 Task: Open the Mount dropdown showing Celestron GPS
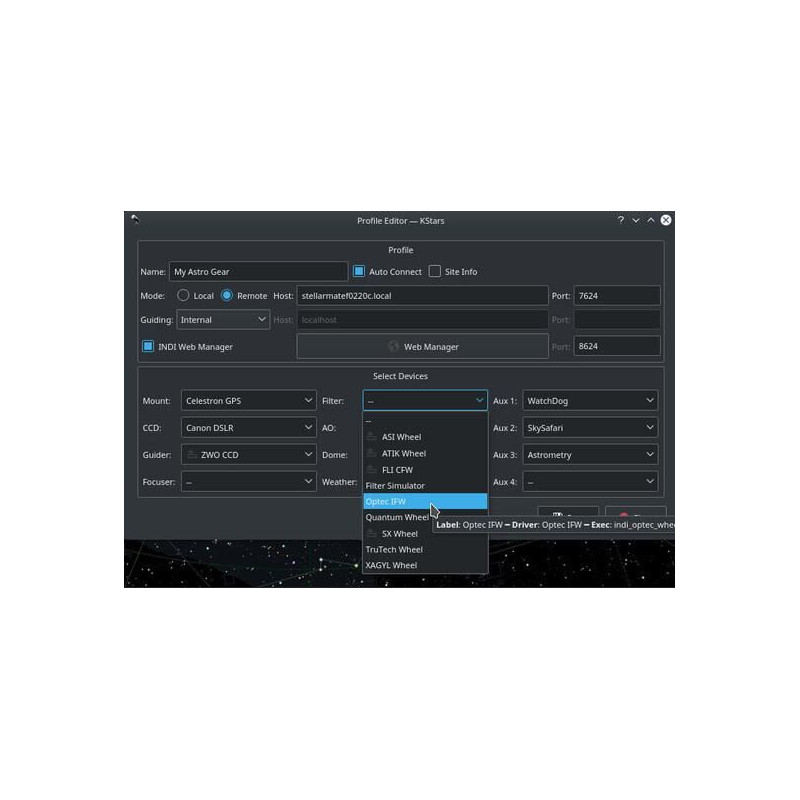pos(248,401)
